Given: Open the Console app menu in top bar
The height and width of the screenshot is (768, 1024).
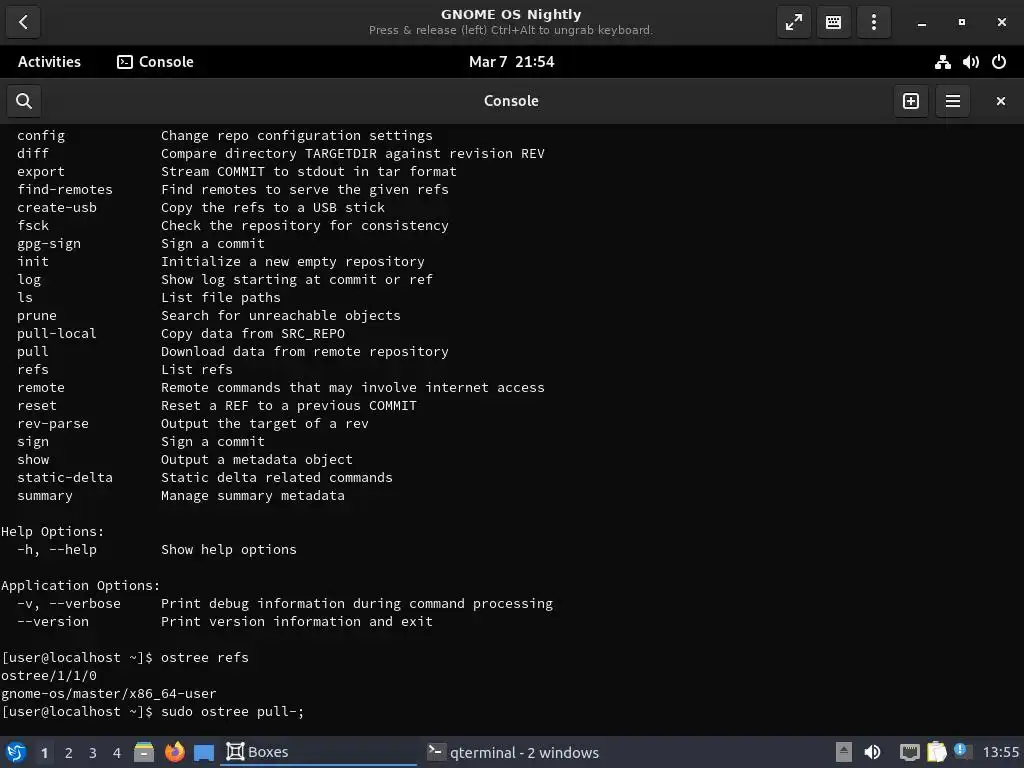Looking at the screenshot, I should [x=155, y=61].
